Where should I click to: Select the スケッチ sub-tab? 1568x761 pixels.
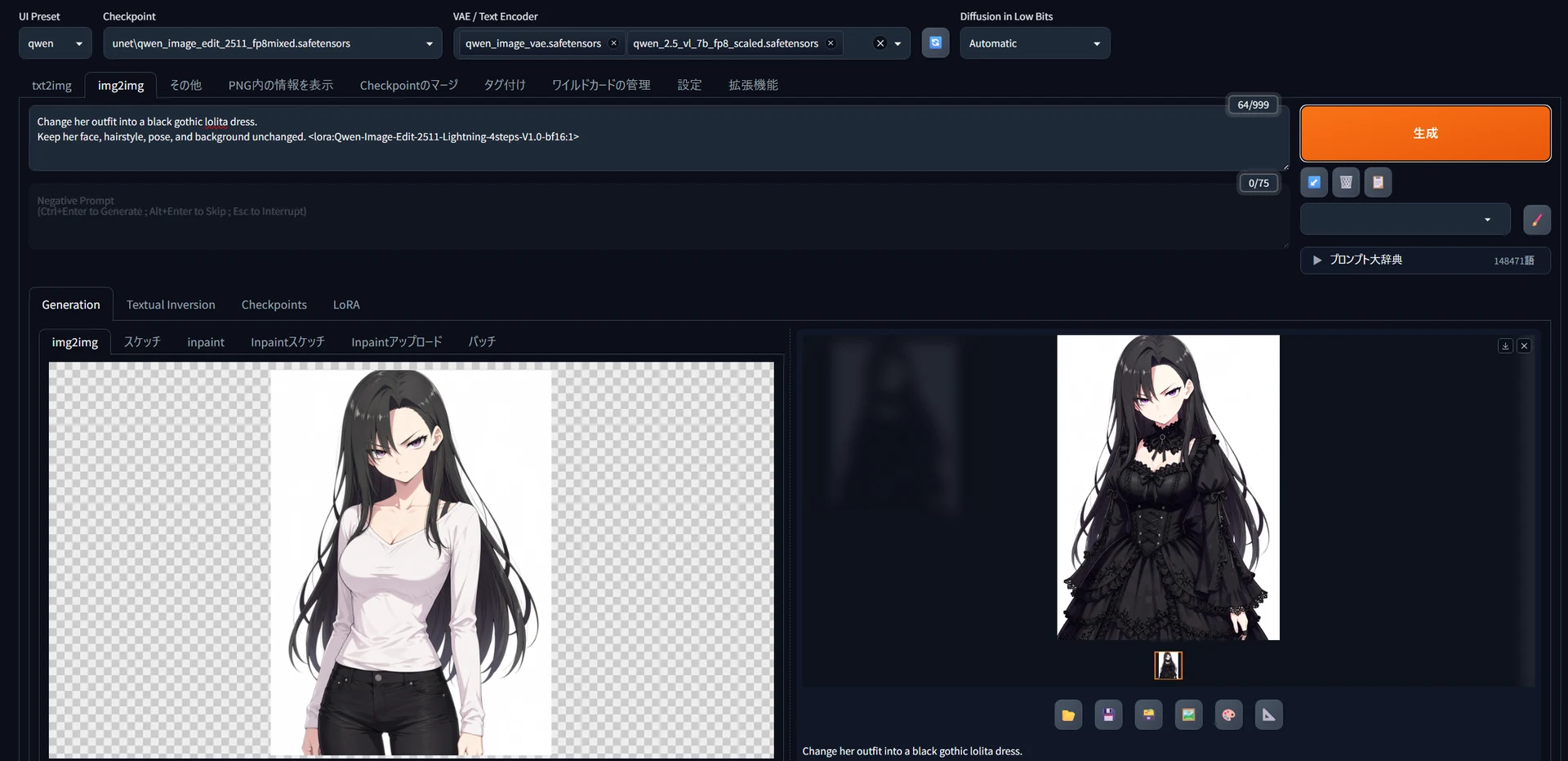pyautogui.click(x=142, y=342)
